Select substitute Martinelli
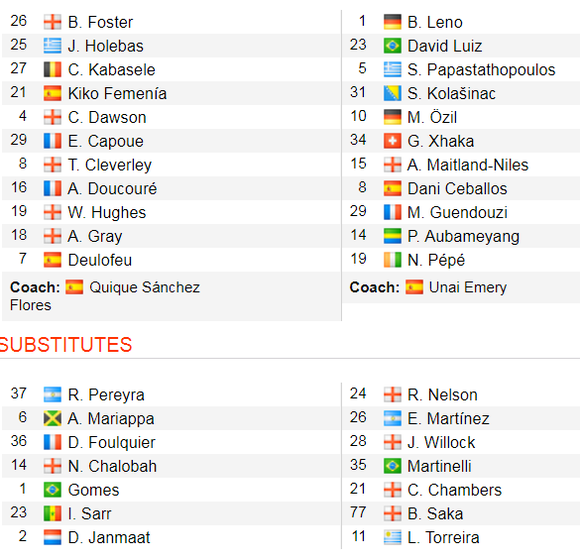 (x=439, y=466)
